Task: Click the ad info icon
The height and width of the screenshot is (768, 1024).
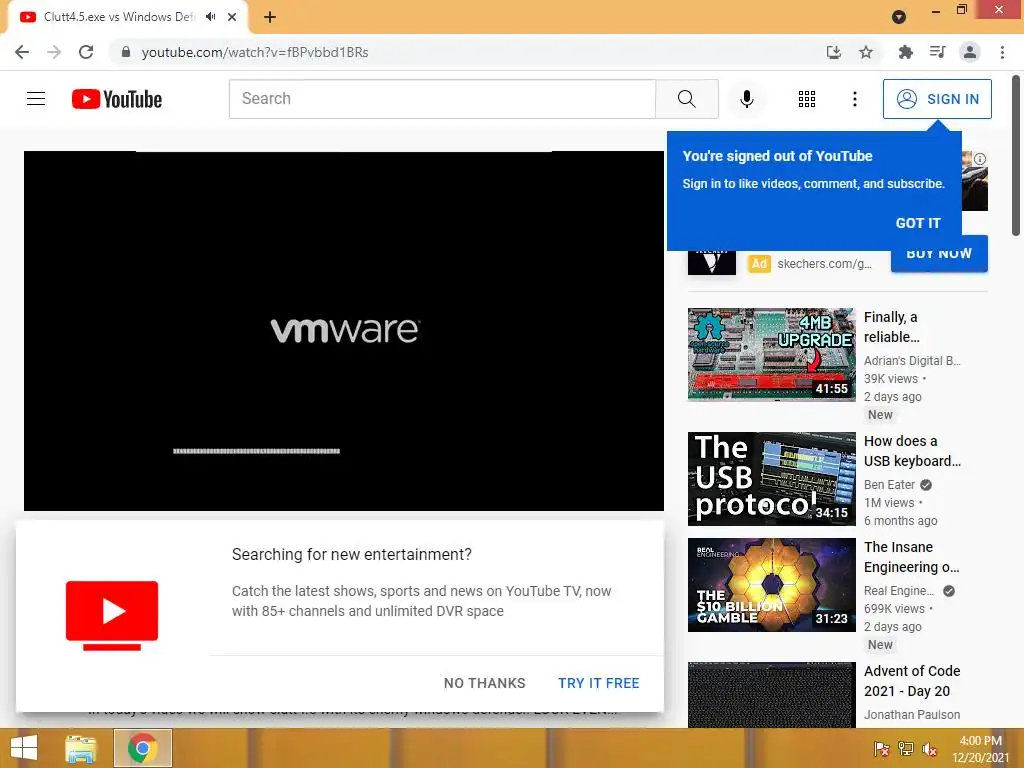Action: tap(980, 158)
